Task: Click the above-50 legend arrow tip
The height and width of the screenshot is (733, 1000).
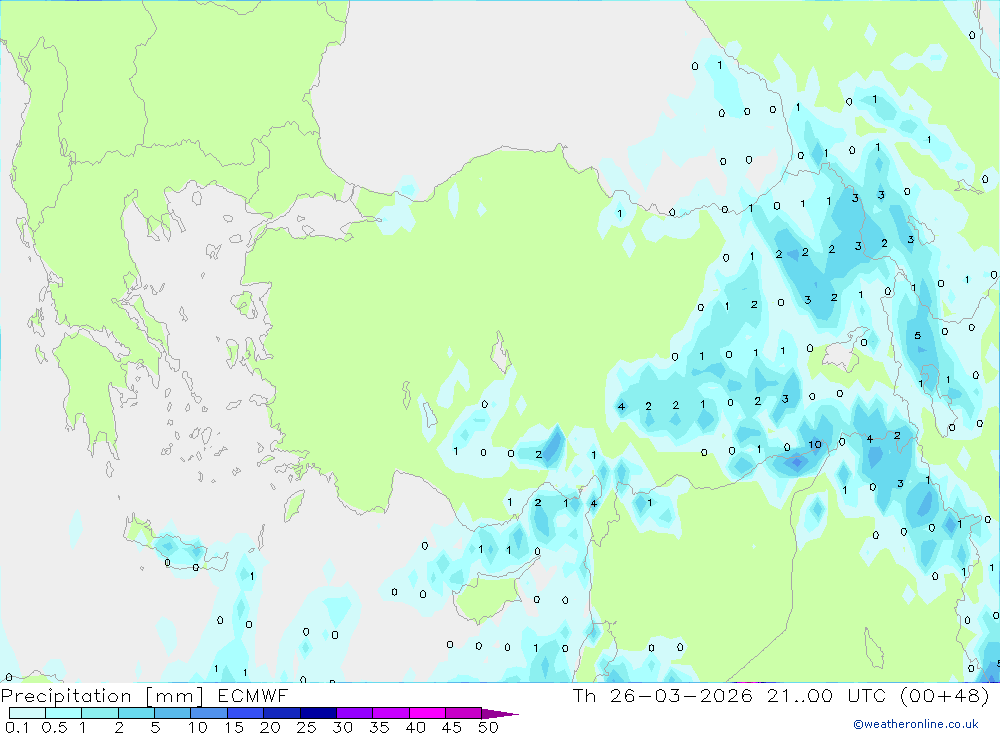Action: click(500, 713)
